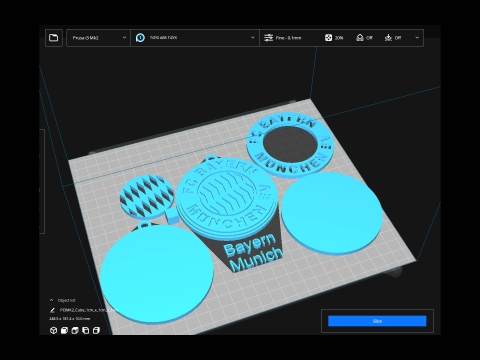Collapse the Object list chevron
This screenshot has height=360, width=480.
click(51, 300)
